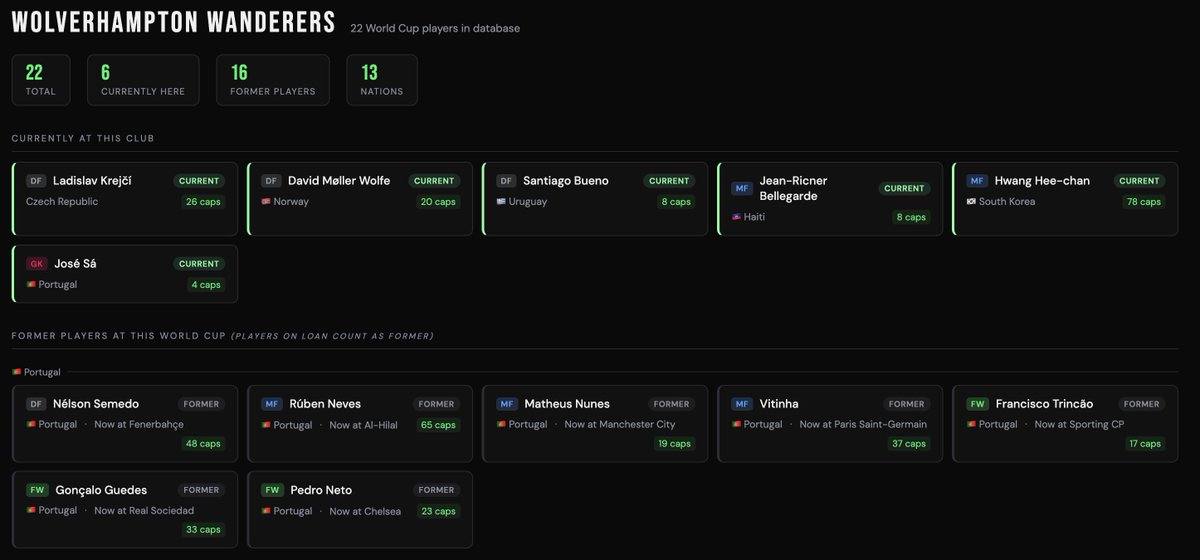Click 'Now at Al-Hilal' text

click(x=363, y=424)
